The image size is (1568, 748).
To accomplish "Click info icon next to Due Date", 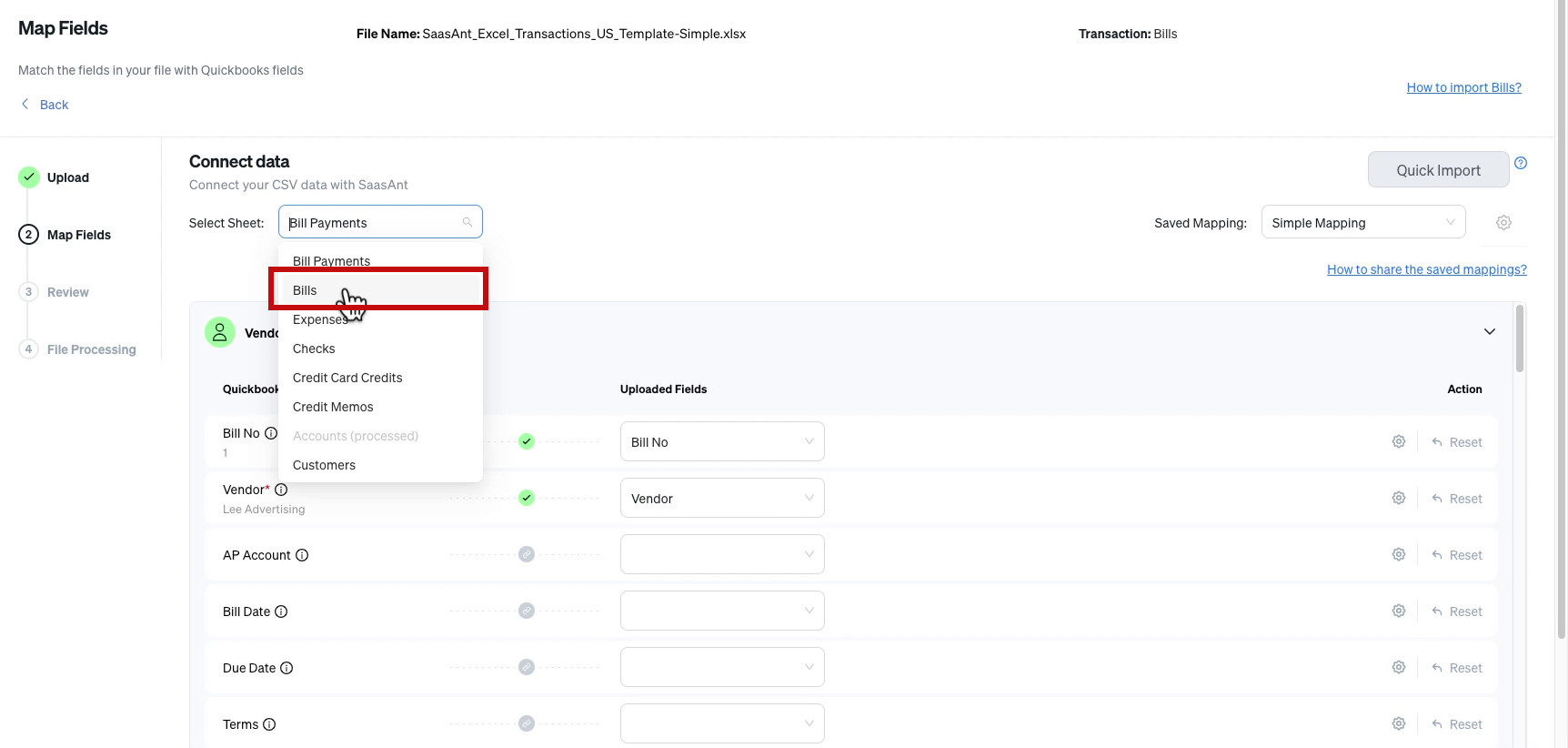I will click(286, 668).
